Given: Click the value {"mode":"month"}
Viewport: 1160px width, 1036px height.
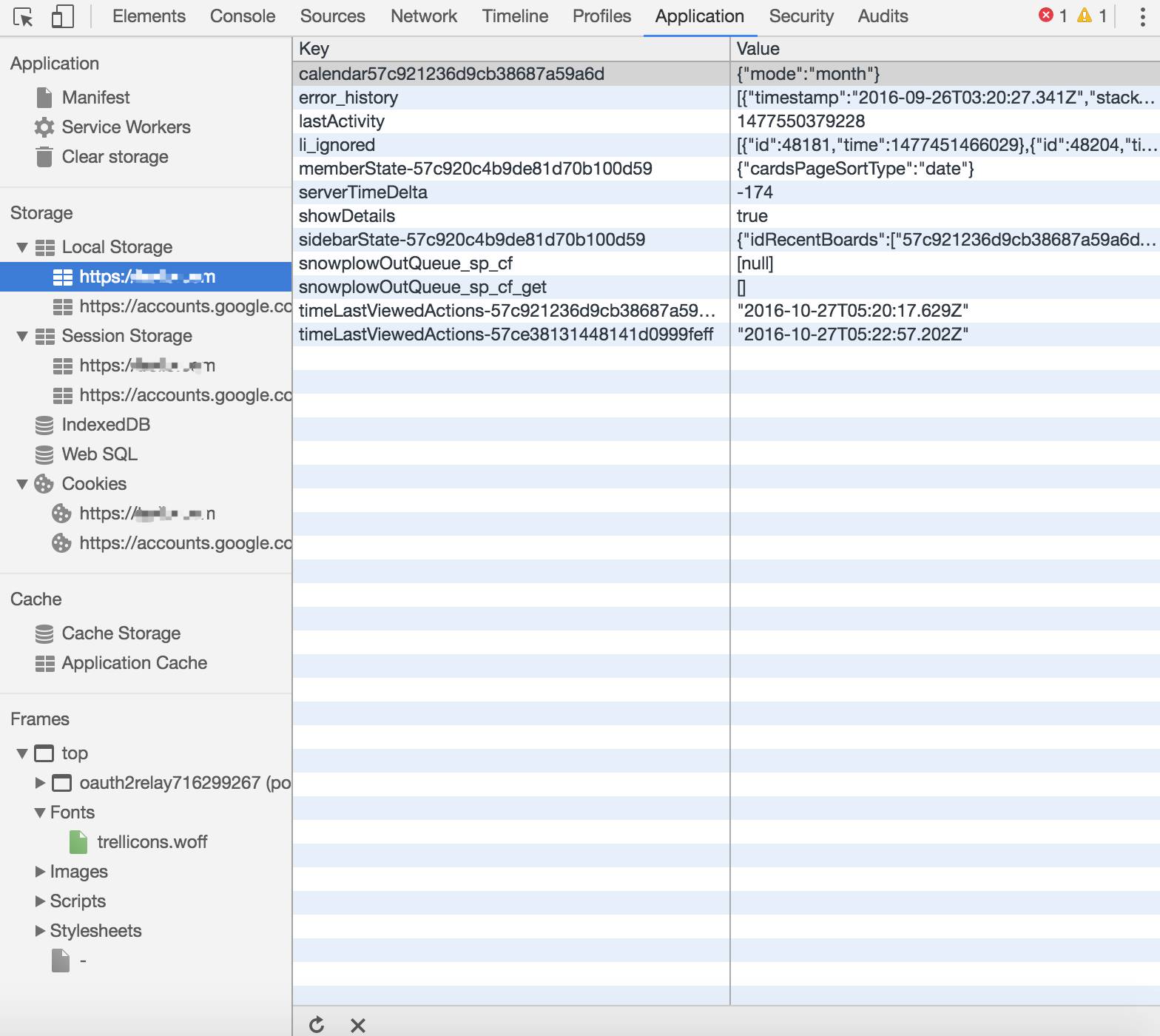Looking at the screenshot, I should coord(809,74).
